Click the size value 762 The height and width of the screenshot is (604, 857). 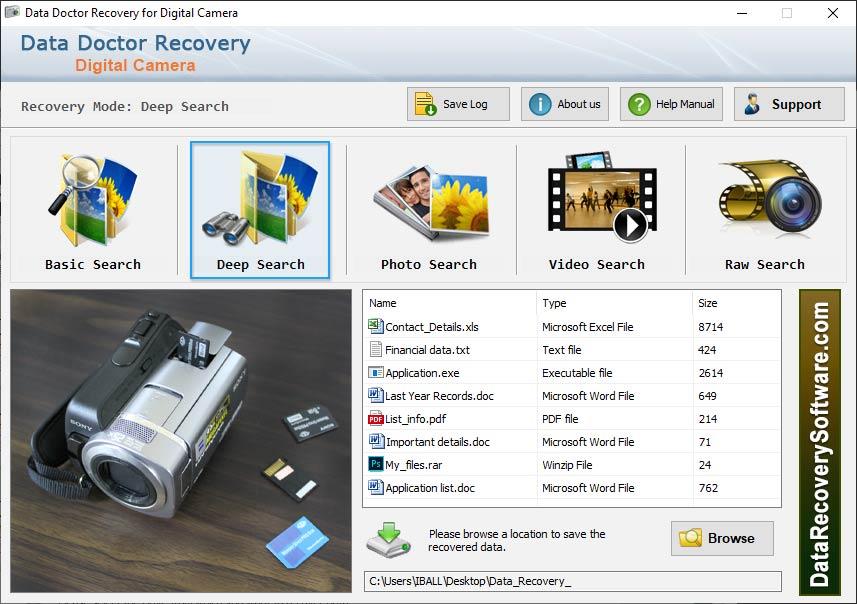(708, 488)
